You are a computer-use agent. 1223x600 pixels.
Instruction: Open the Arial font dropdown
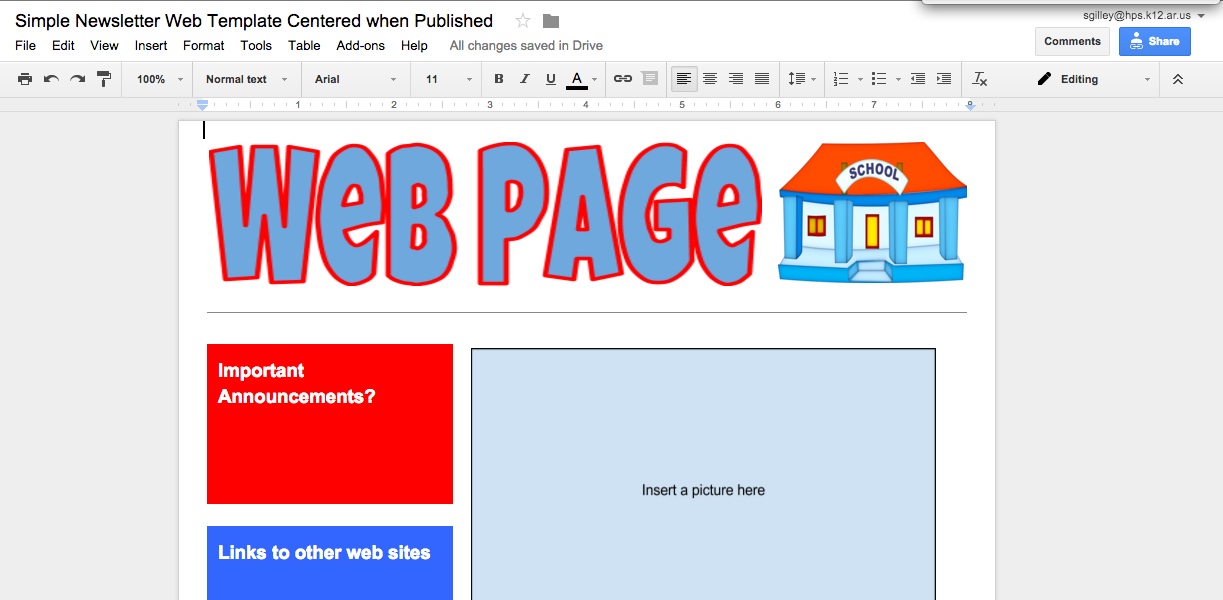click(x=355, y=79)
